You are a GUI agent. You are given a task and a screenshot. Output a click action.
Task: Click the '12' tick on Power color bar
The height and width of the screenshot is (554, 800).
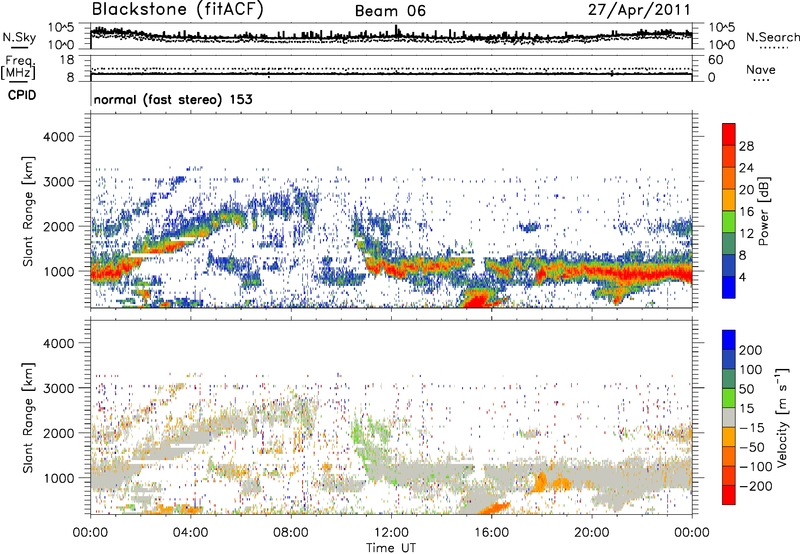click(746, 234)
